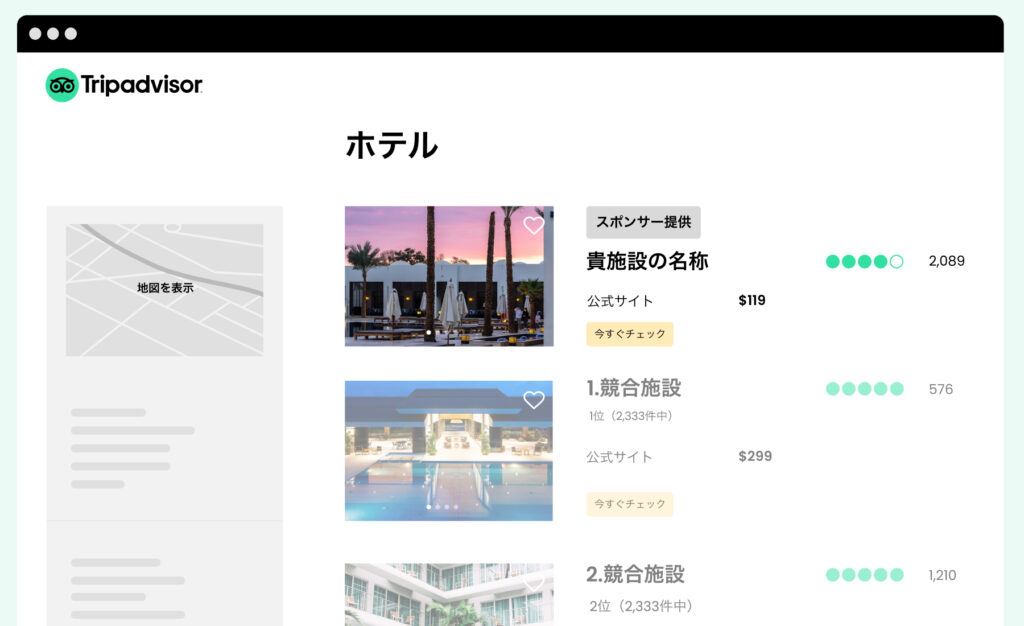Screen dimensions: 1024x626
Task: Open sponsored hotel palm tree photo
Action: click(449, 276)
